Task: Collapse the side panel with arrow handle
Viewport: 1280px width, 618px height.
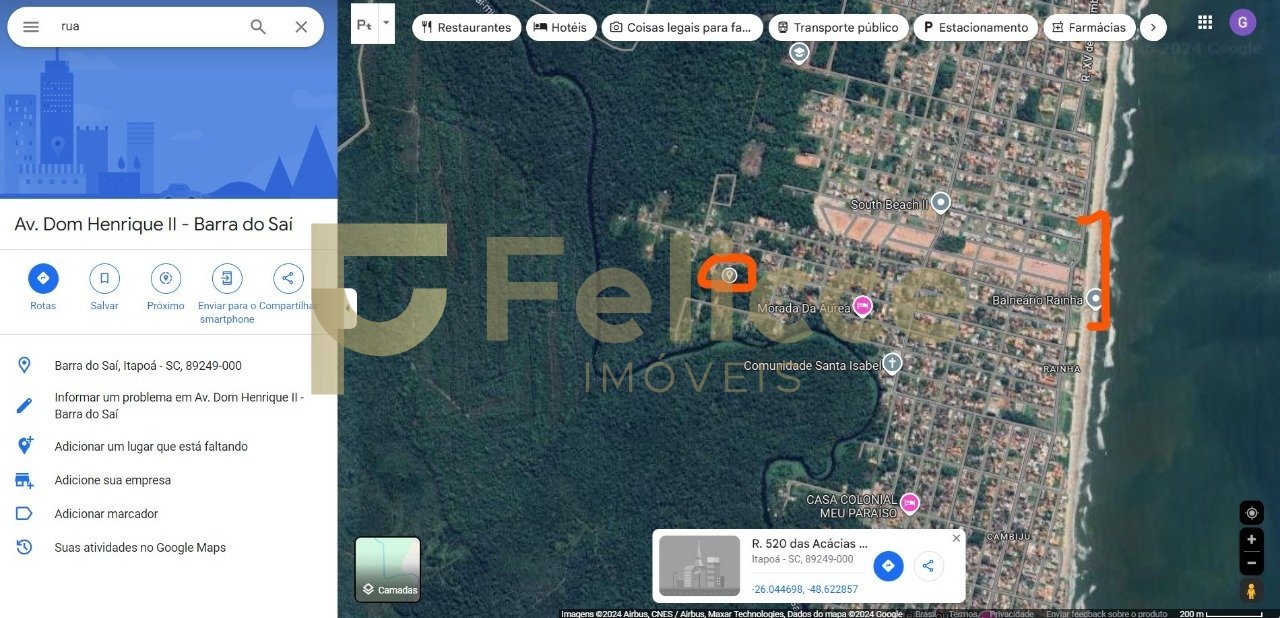Action: (348, 308)
